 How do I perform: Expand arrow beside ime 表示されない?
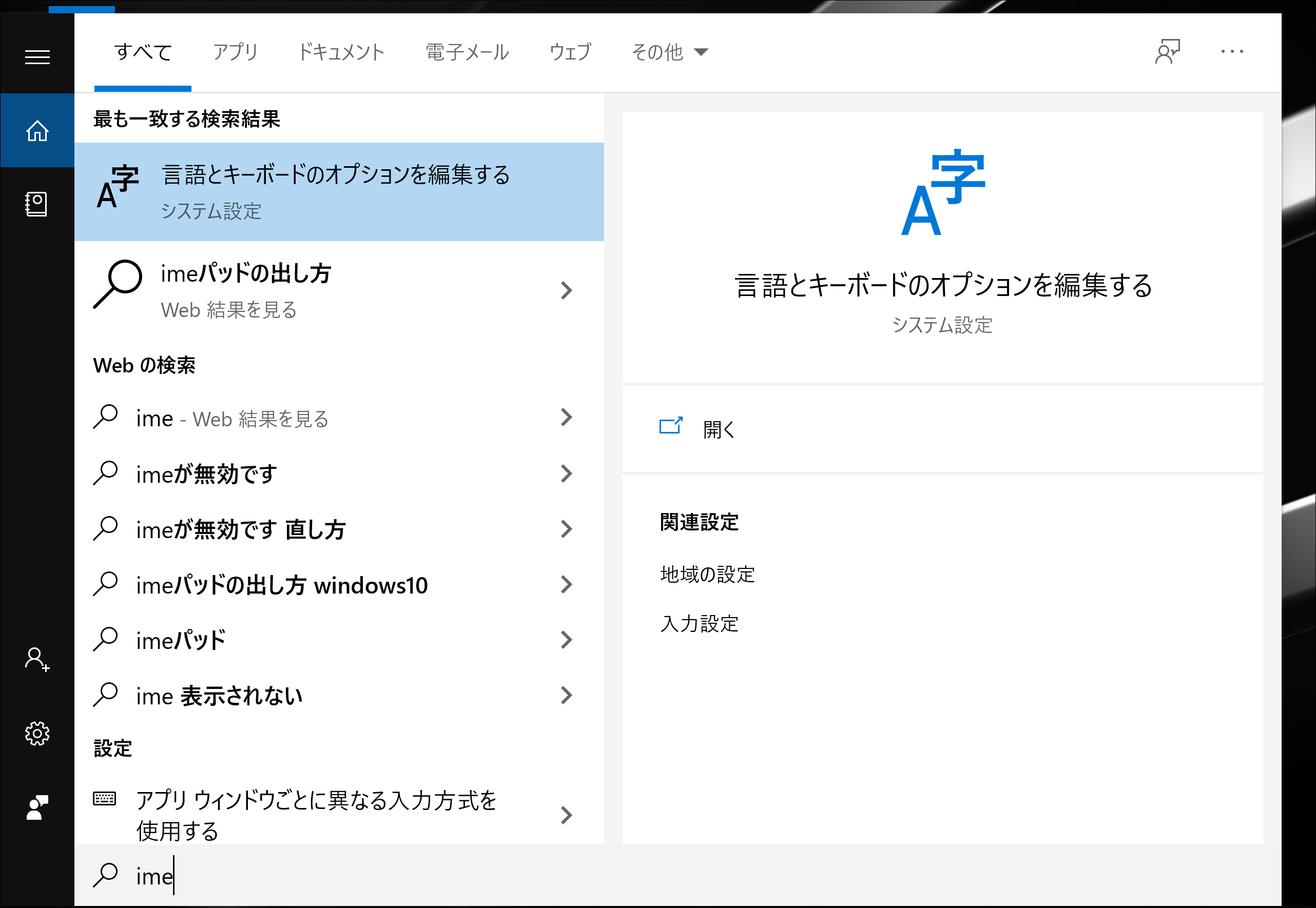pos(566,695)
